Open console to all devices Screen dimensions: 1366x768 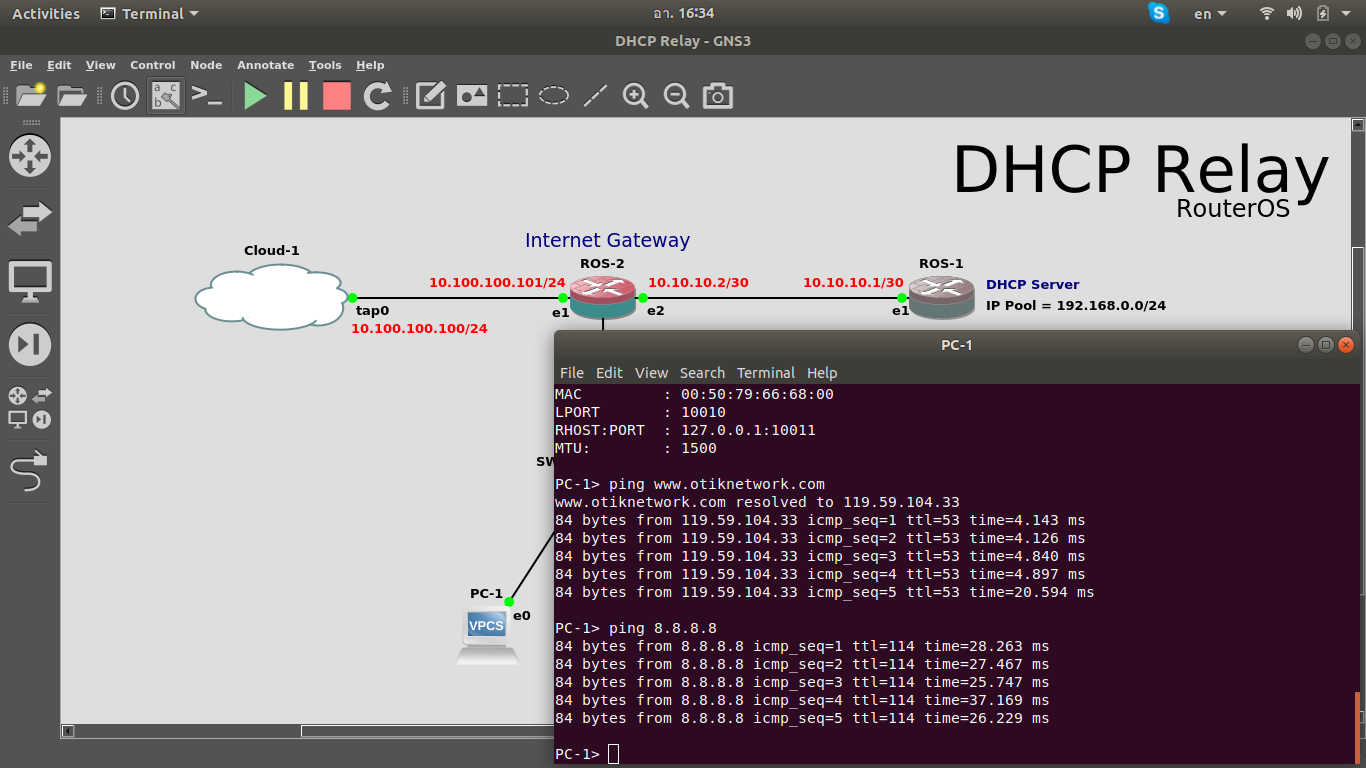pyautogui.click(x=206, y=95)
